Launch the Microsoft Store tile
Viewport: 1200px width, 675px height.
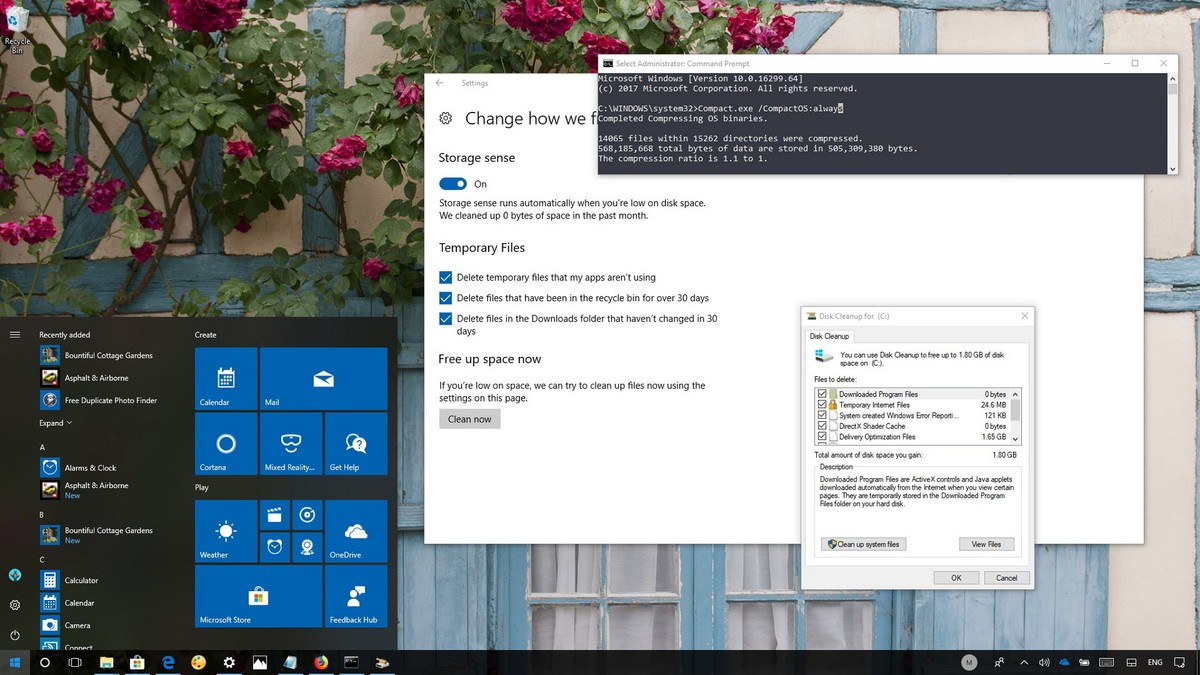click(258, 596)
